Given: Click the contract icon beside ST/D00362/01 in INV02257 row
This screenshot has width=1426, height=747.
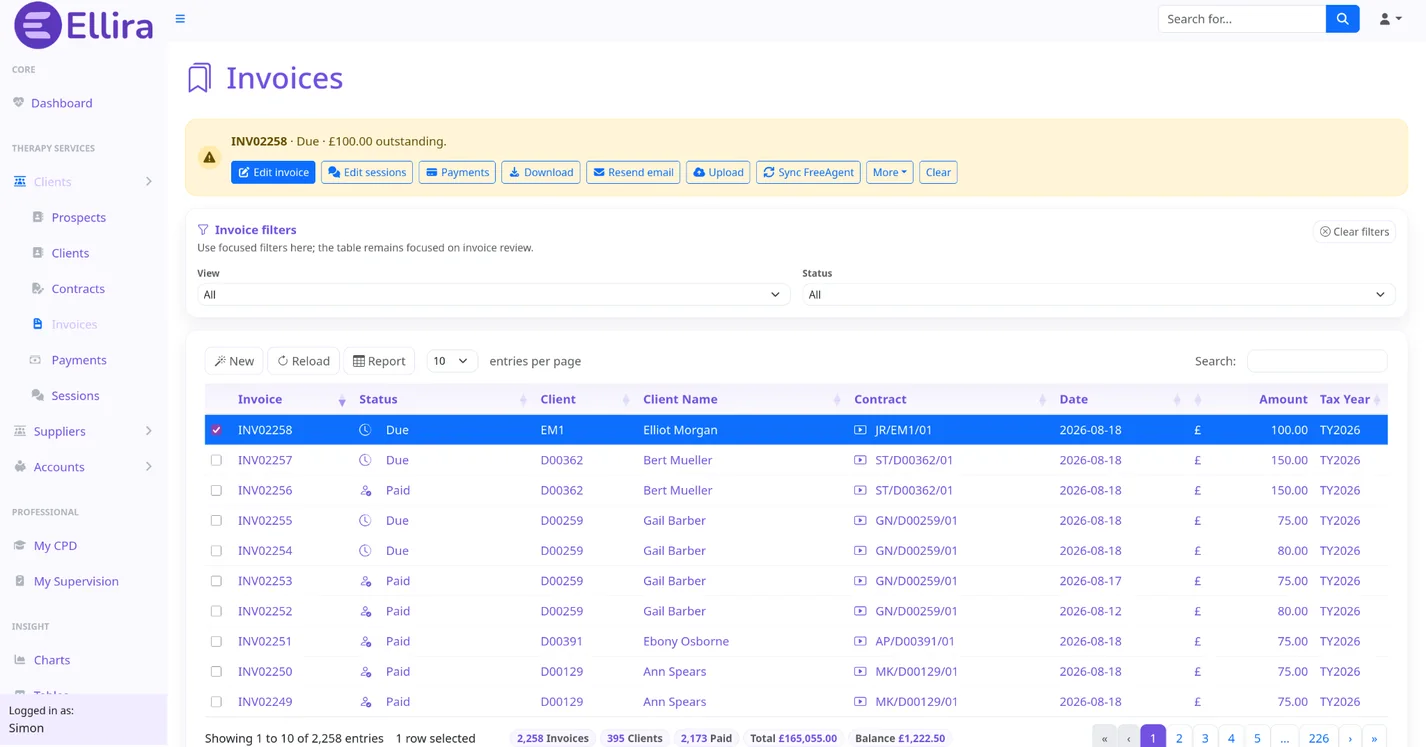Looking at the screenshot, I should coord(860,460).
